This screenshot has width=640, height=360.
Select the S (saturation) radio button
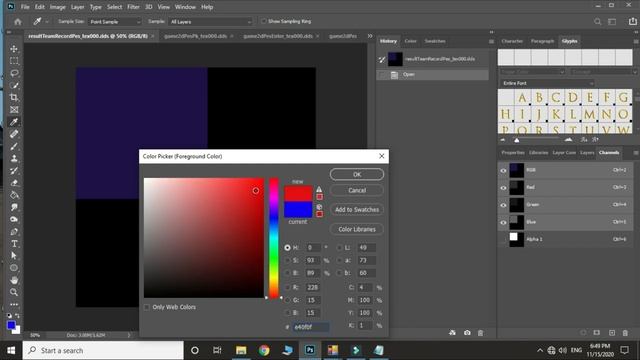287,260
